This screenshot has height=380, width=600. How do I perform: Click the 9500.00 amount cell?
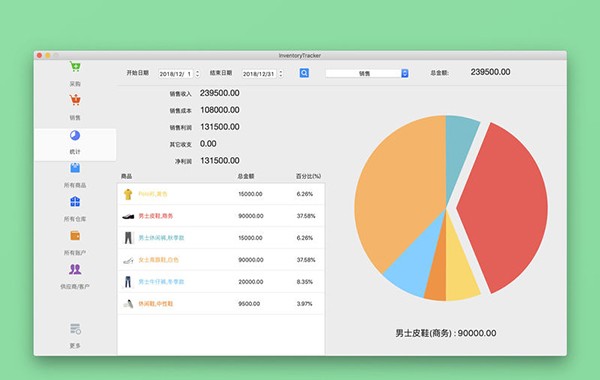tap(249, 304)
